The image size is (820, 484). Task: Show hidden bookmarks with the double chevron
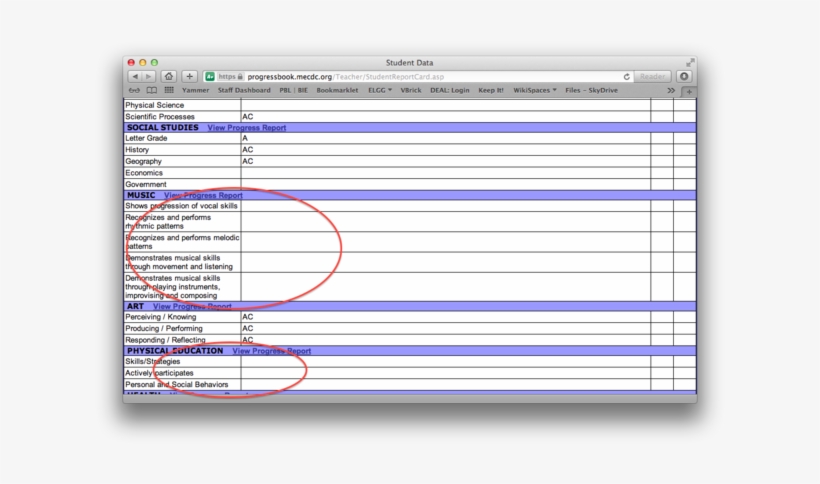pos(670,90)
